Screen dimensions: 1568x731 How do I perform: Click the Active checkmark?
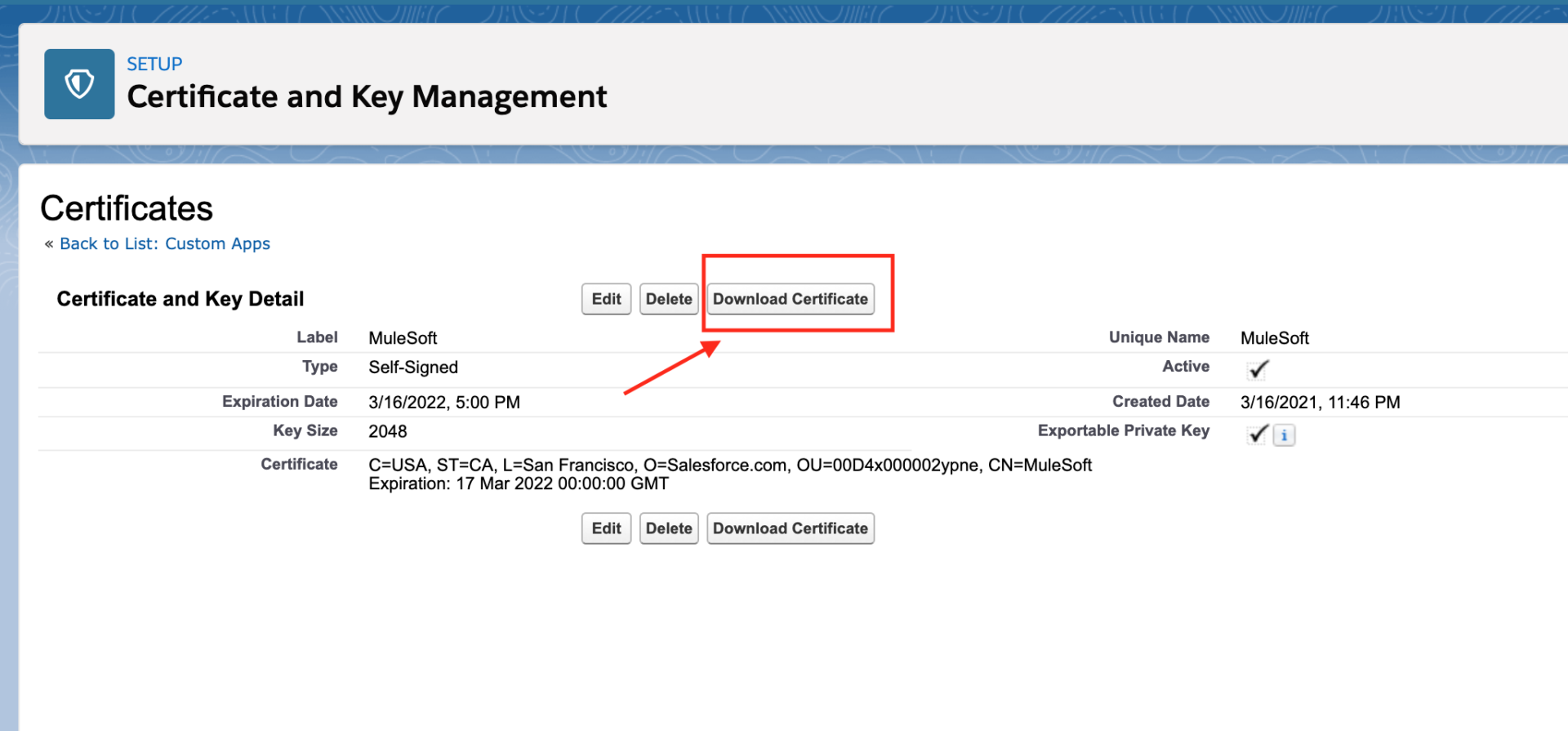pos(1258,369)
